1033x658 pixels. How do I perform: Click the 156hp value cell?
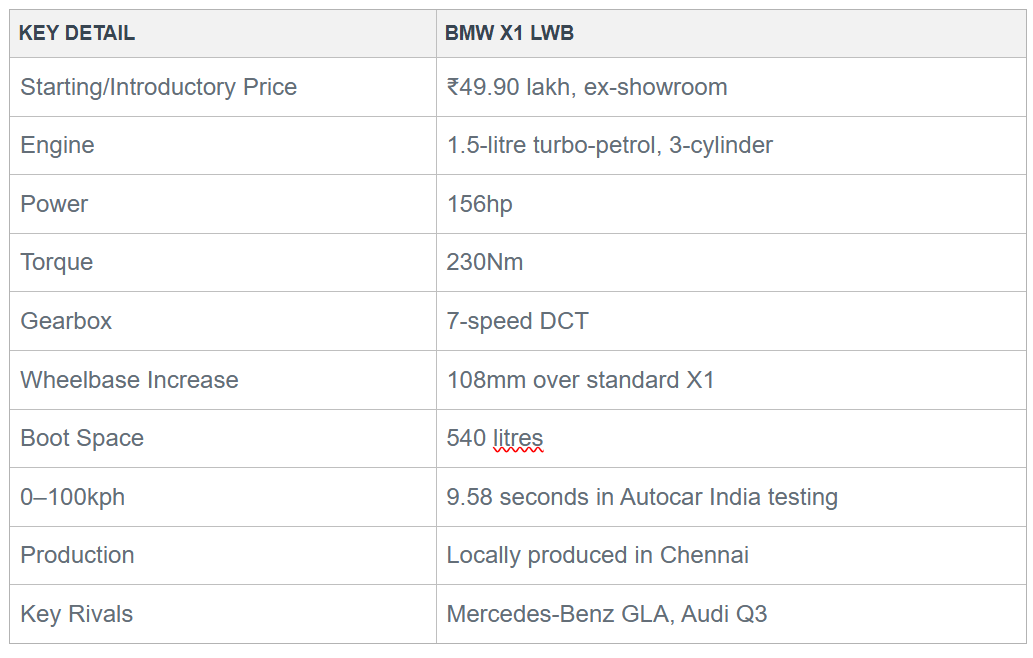click(731, 204)
